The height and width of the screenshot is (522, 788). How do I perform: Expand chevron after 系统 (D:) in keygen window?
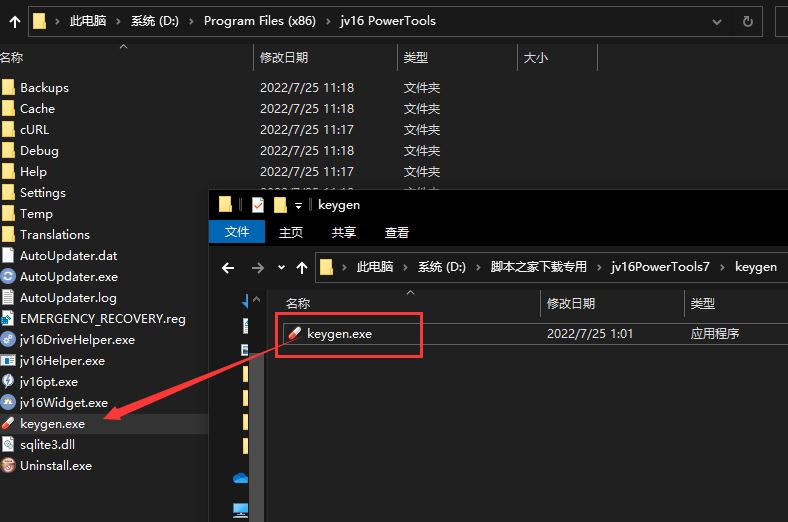tap(478, 267)
